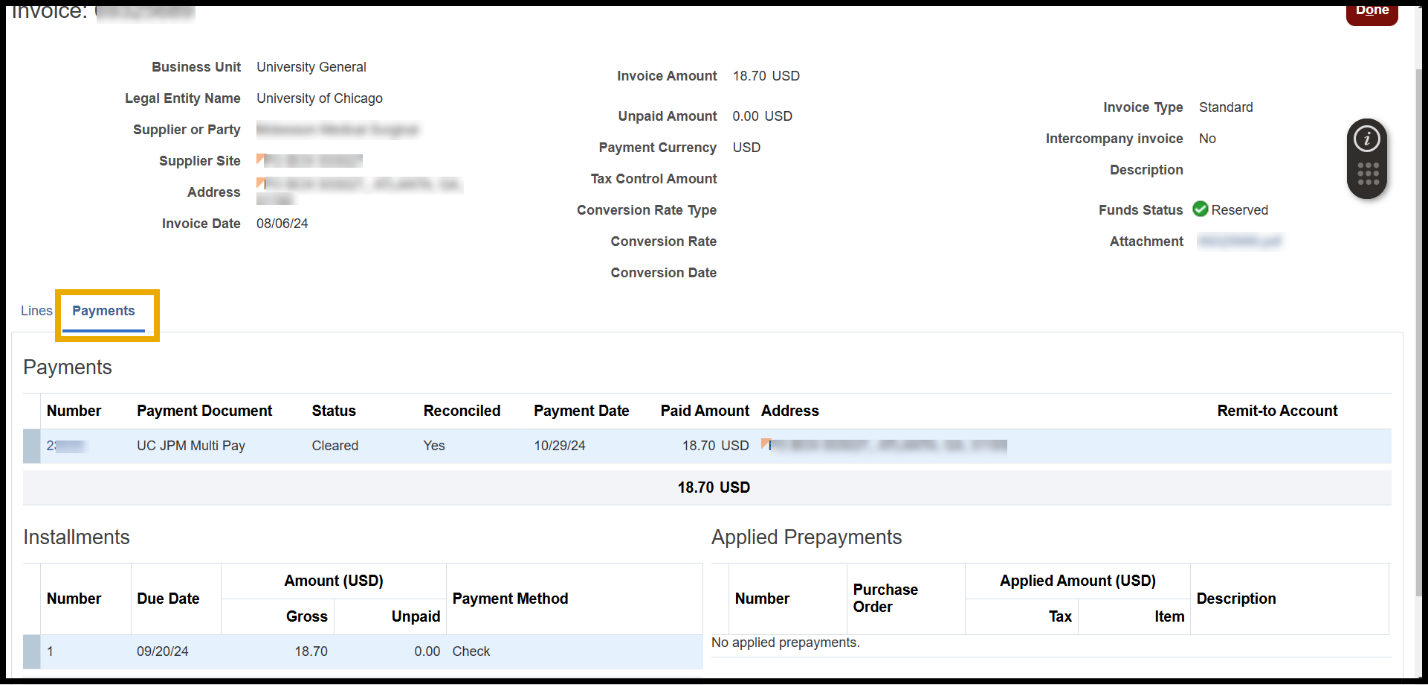Click the flag icon in payment row Address
Image resolution: width=1428 pixels, height=685 pixels.
[x=765, y=441]
